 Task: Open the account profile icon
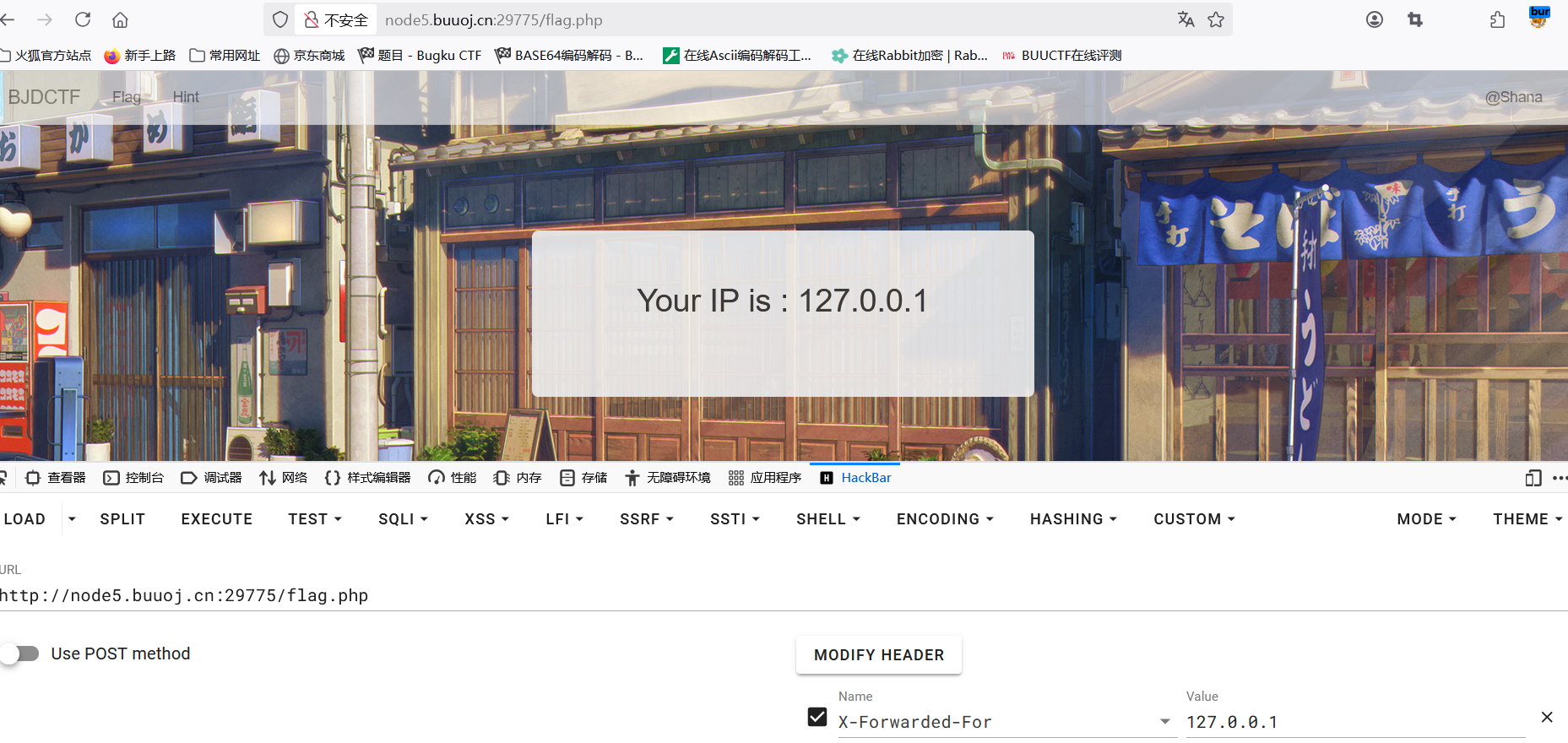[x=1375, y=19]
